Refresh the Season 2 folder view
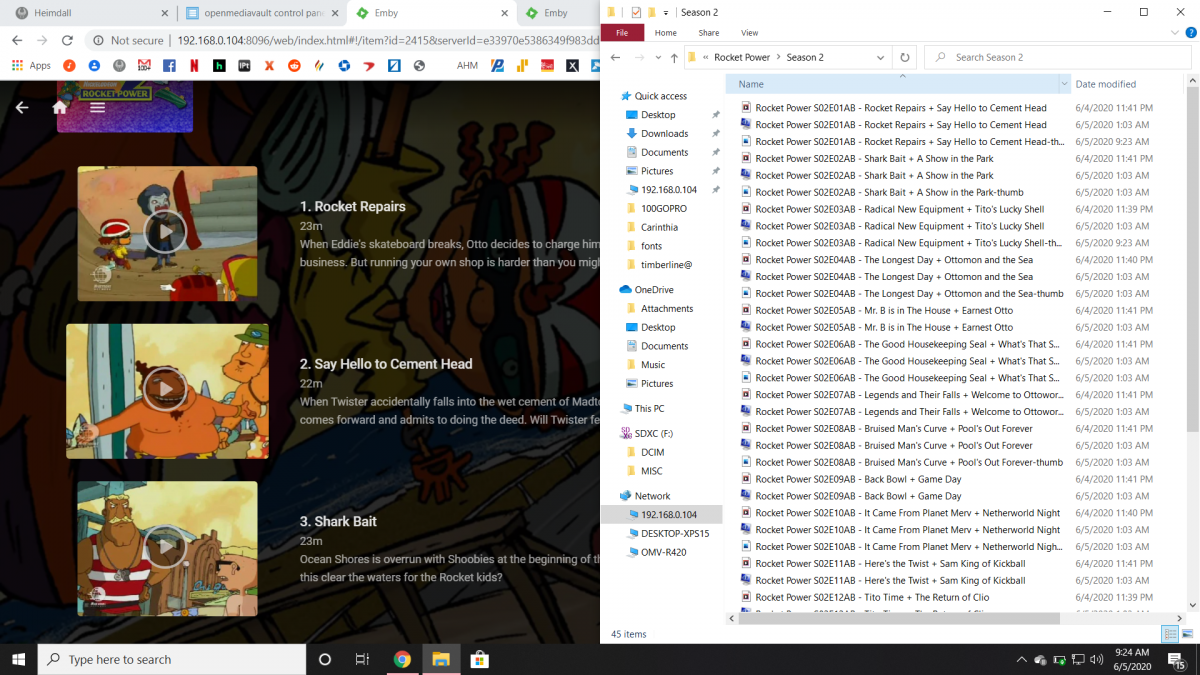 [x=905, y=58]
